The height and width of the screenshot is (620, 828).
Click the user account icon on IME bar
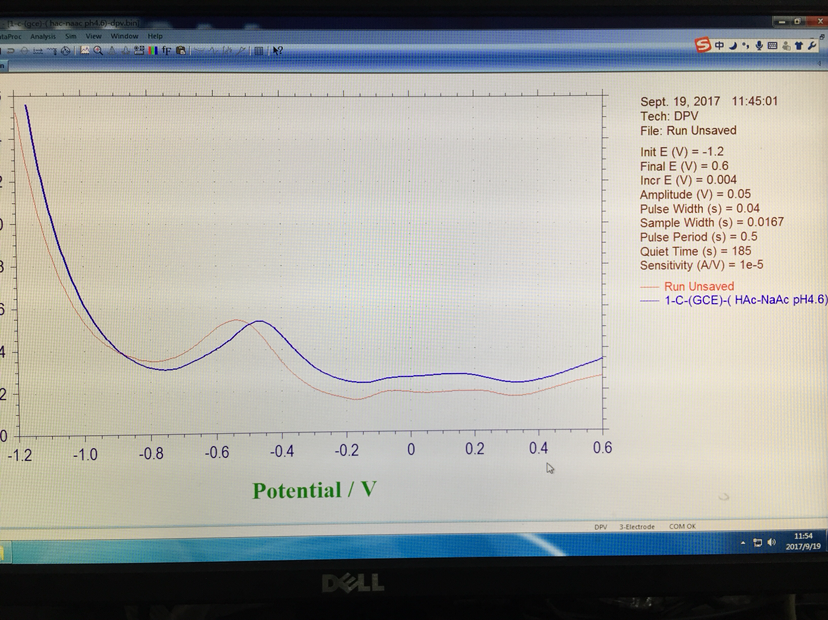(786, 45)
